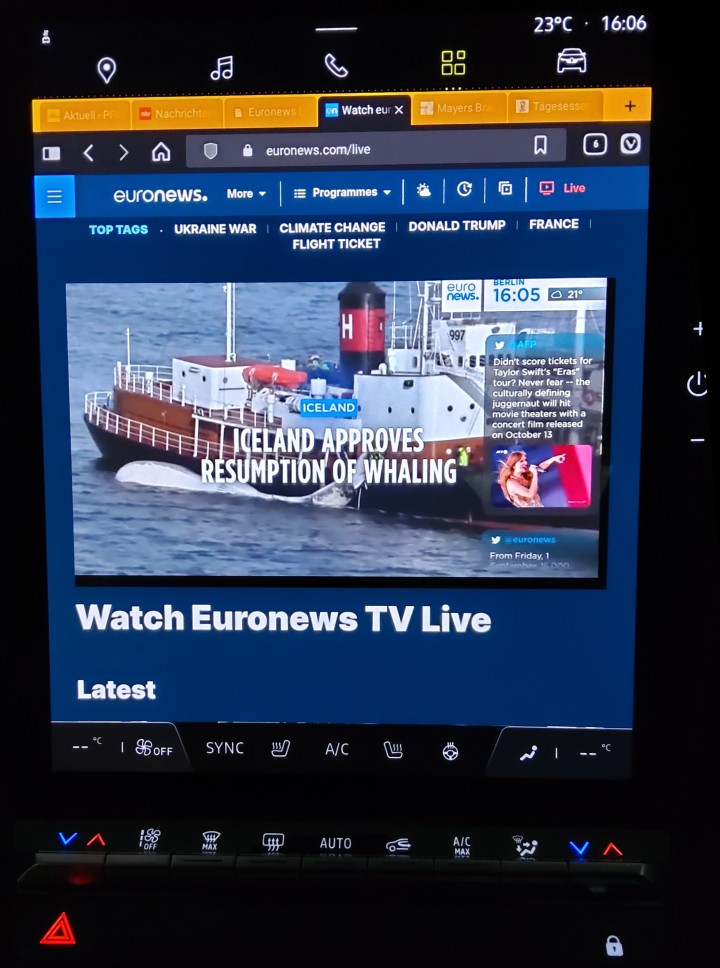Switch to the Nachrichten browser tab
Screen dimensions: 720x968
[x=177, y=114]
